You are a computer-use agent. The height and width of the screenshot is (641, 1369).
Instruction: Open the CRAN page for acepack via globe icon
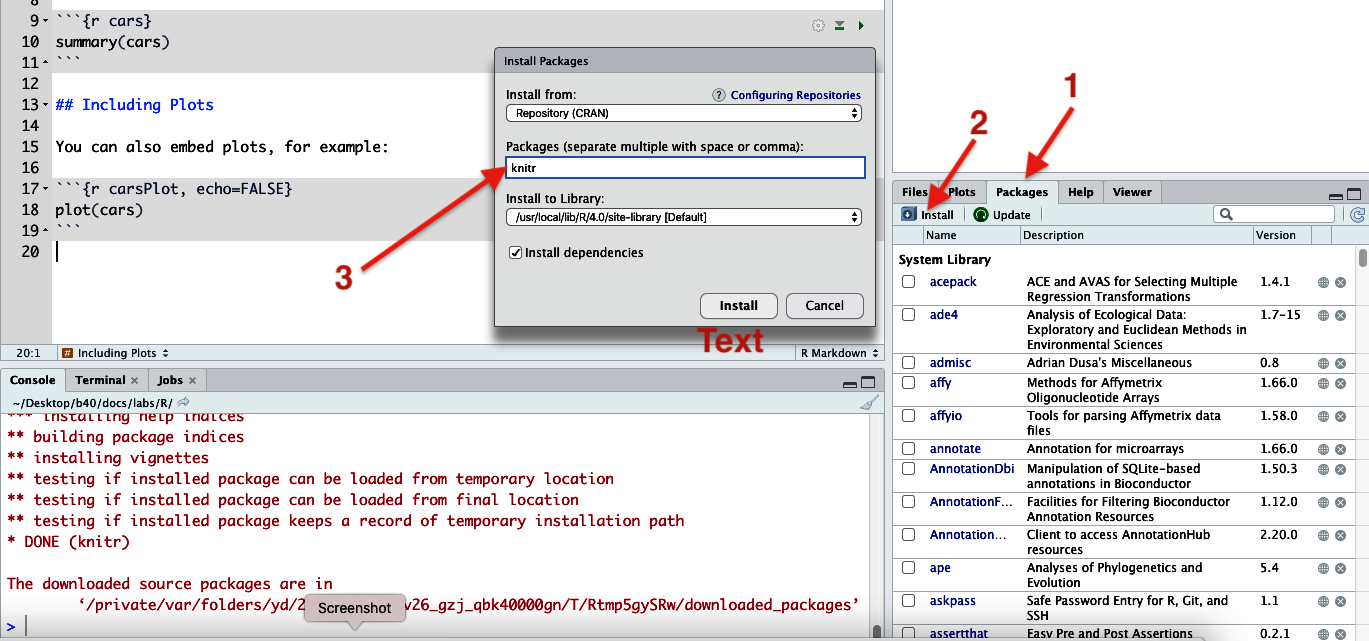pos(1322,282)
